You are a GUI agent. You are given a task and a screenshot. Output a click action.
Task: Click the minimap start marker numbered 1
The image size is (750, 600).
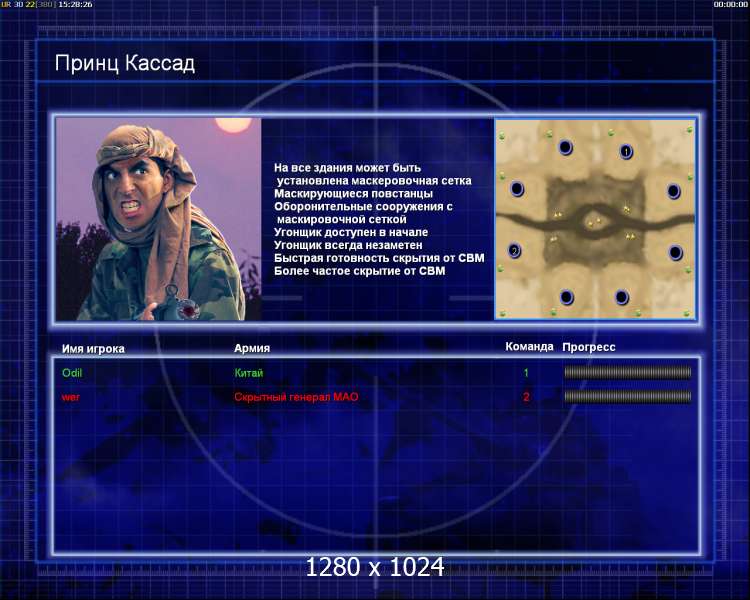tap(626, 152)
